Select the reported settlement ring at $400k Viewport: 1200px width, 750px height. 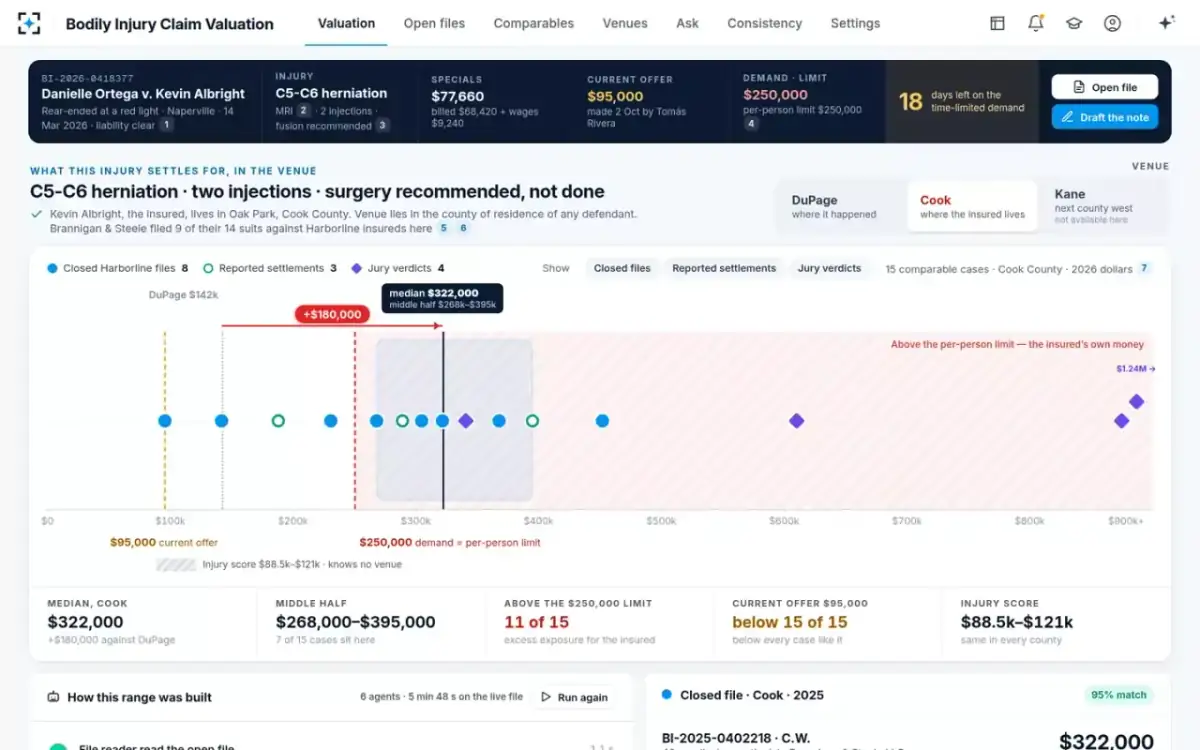(532, 421)
